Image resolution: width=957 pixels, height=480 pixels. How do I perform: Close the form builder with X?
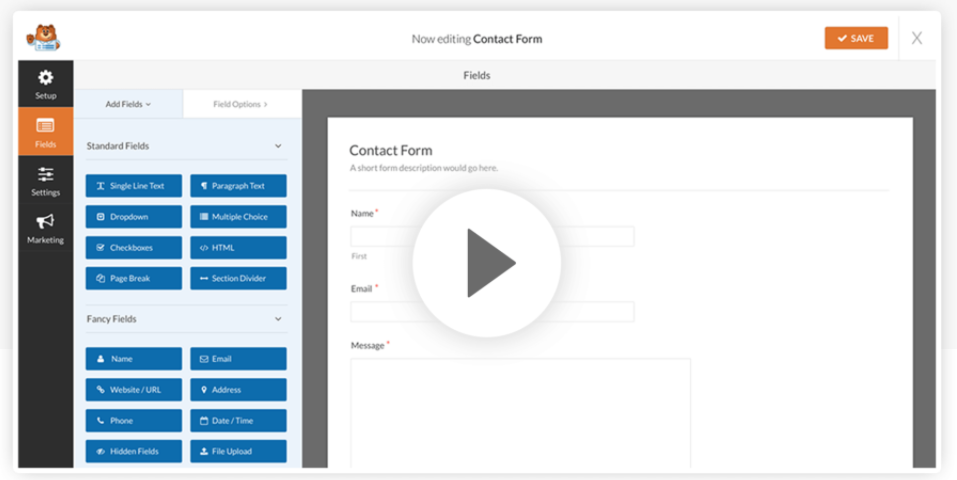[x=917, y=38]
